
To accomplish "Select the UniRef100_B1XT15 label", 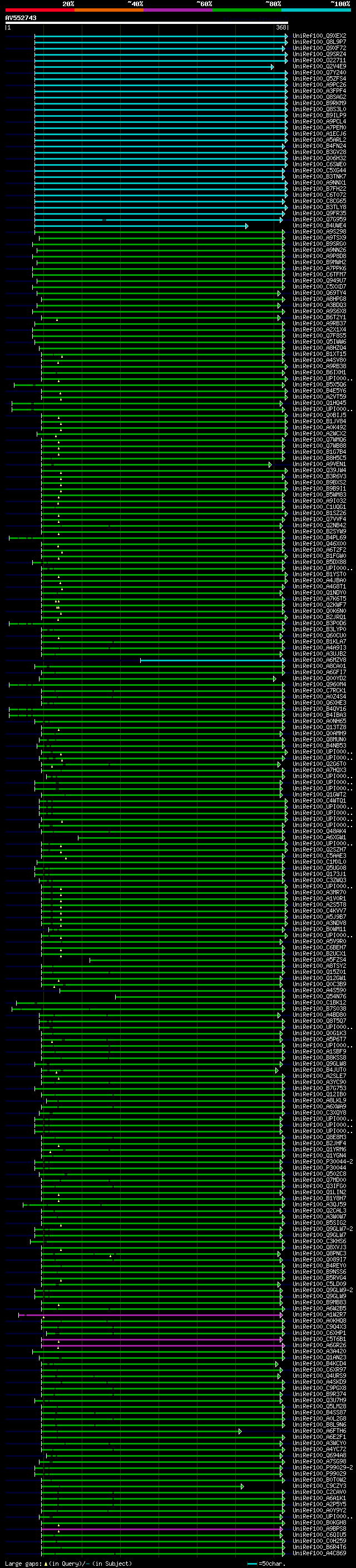I will (319, 354).
